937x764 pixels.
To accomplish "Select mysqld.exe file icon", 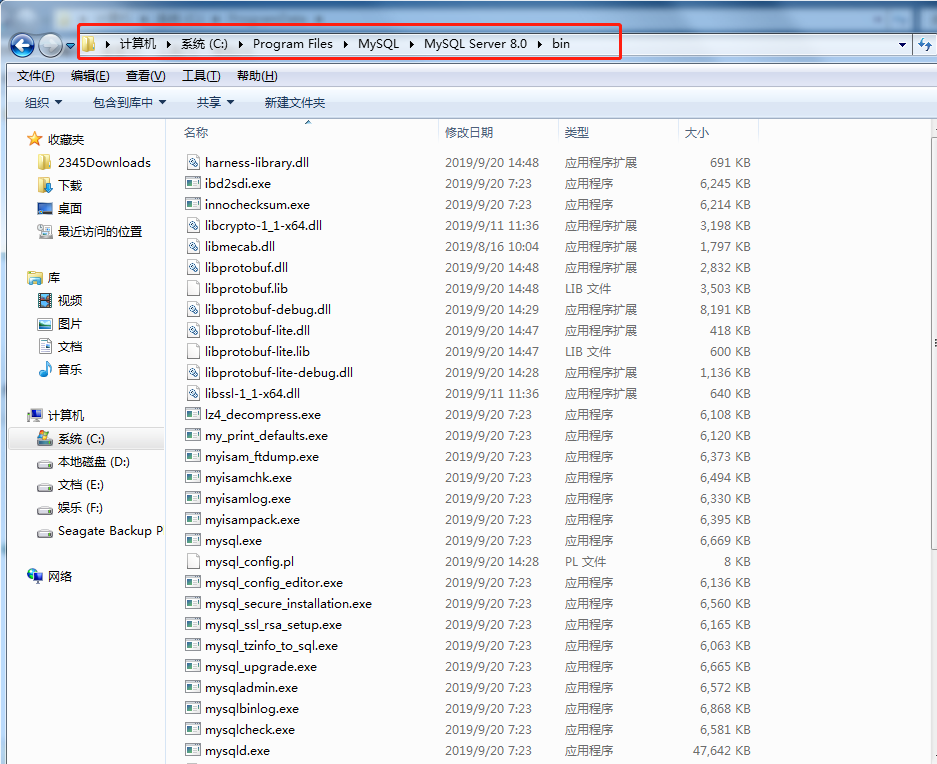I will 193,750.
